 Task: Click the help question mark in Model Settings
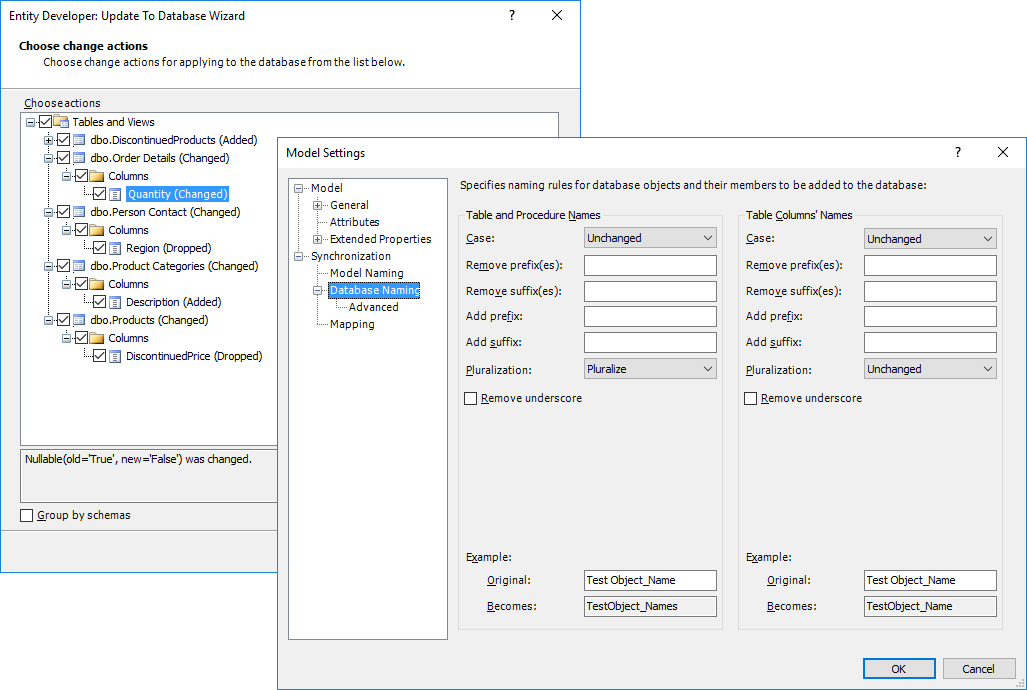(957, 153)
